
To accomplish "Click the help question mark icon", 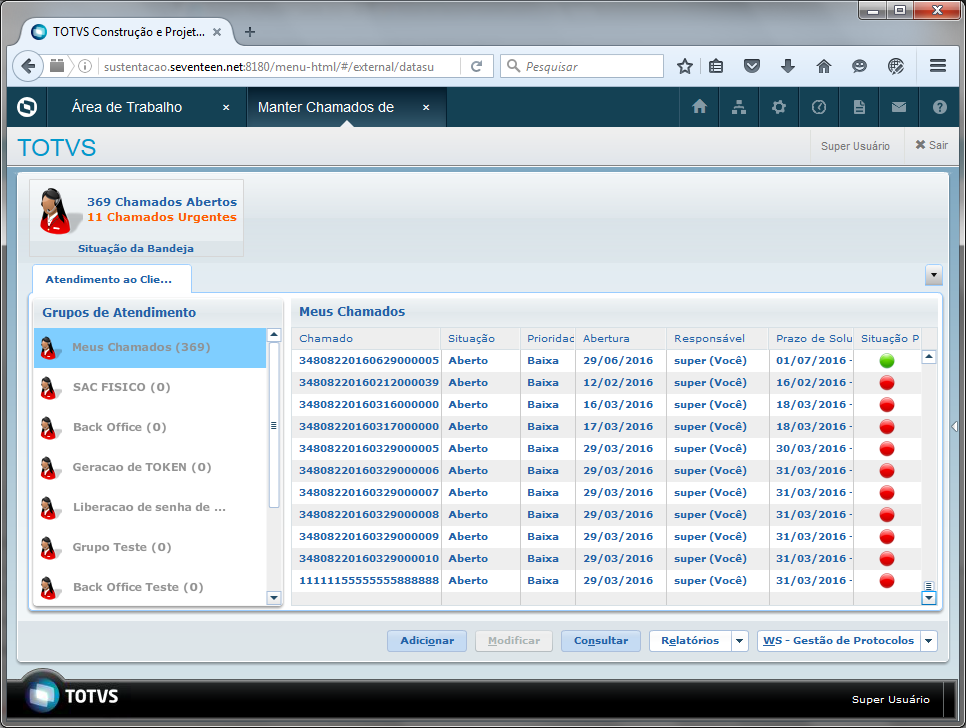I will click(x=940, y=107).
